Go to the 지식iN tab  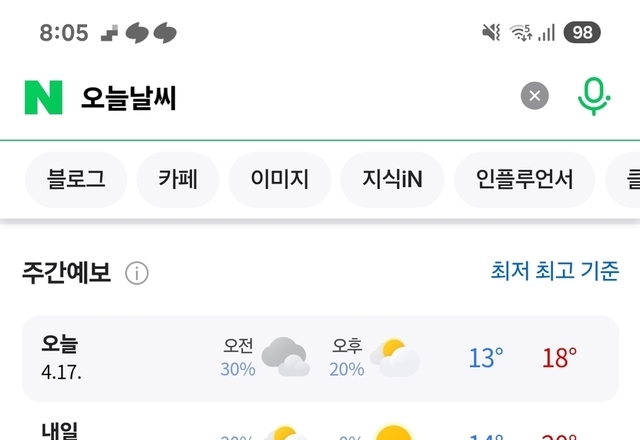click(392, 180)
